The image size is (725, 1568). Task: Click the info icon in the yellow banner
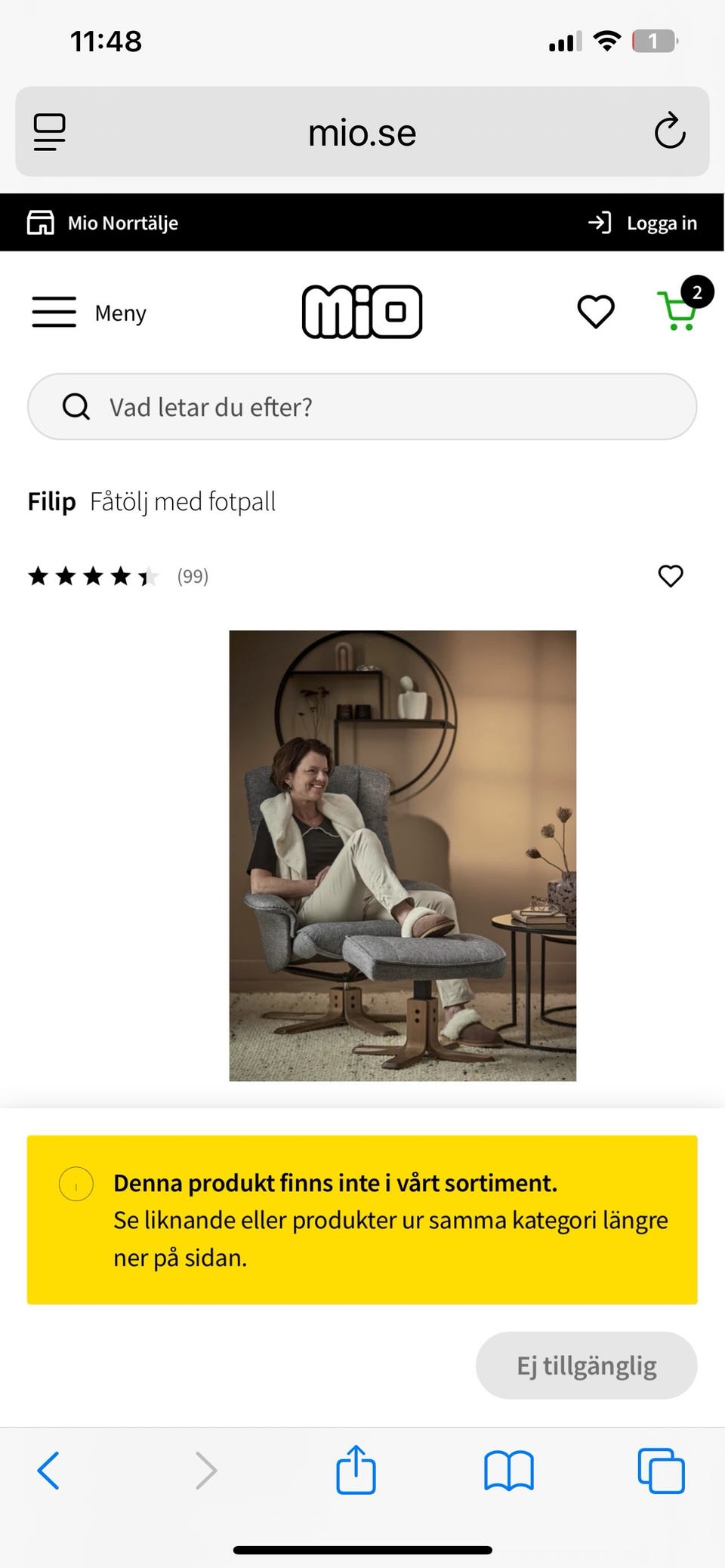[76, 1184]
